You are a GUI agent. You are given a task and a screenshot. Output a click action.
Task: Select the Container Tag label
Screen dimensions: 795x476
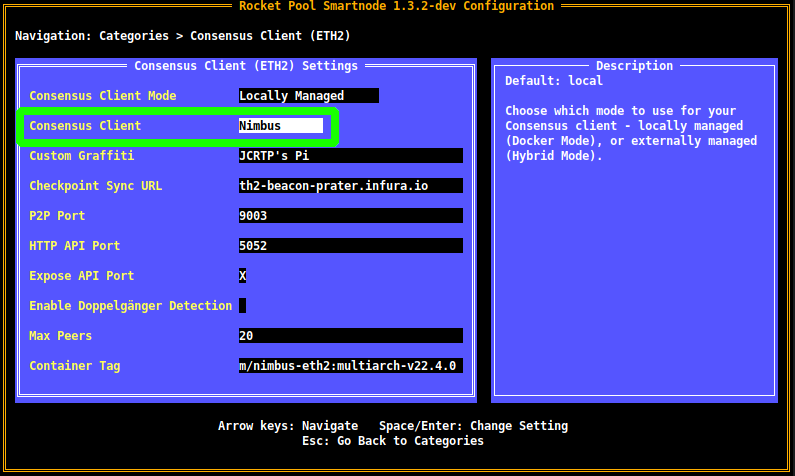74,366
